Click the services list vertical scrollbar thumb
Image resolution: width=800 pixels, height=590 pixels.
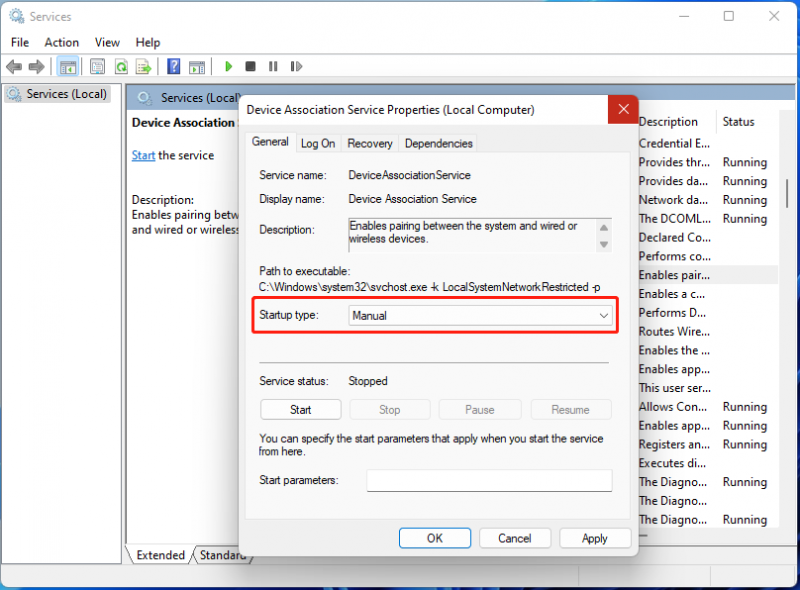point(787,193)
